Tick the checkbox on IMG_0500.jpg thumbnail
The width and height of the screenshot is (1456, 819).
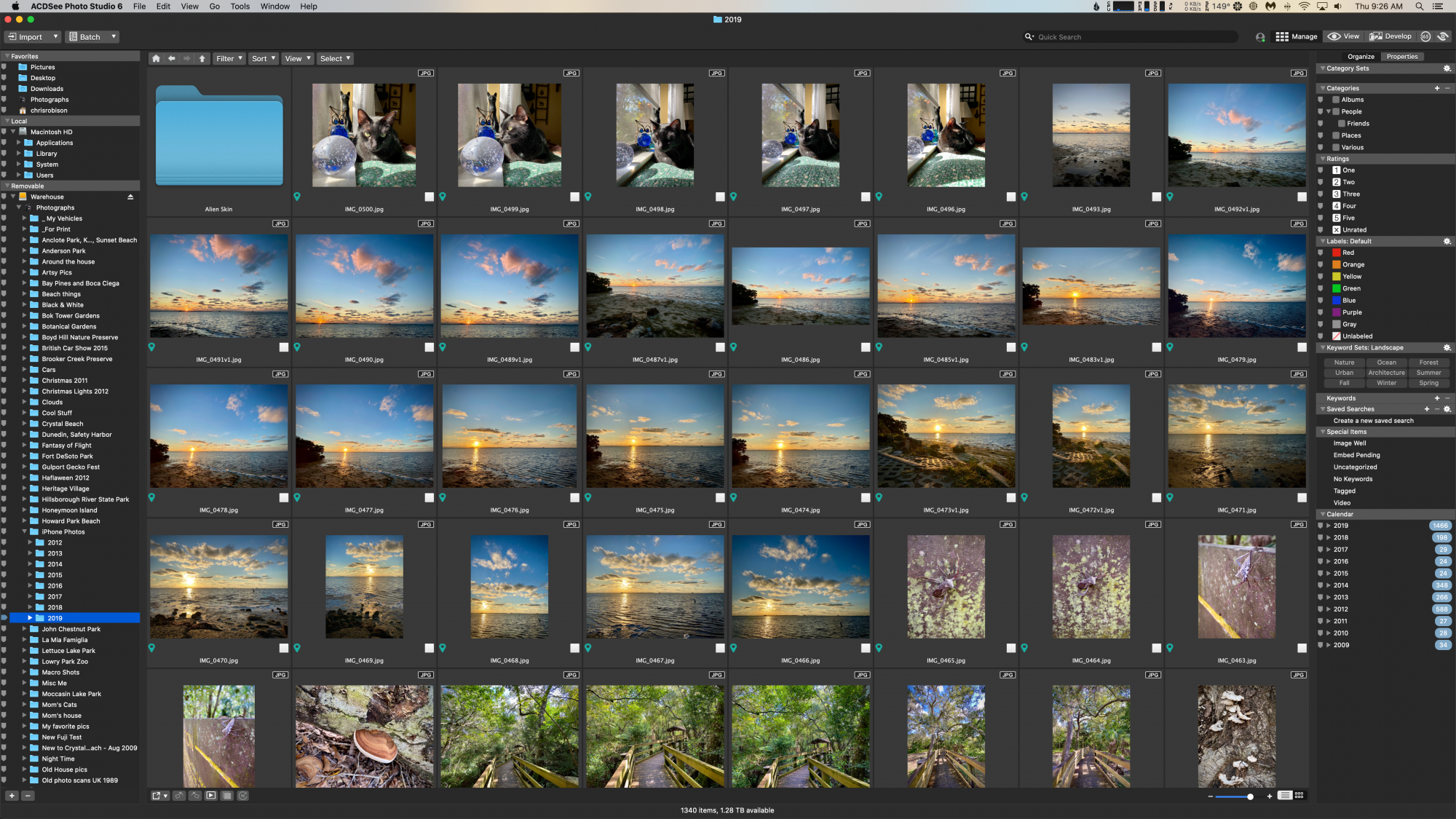coord(429,197)
